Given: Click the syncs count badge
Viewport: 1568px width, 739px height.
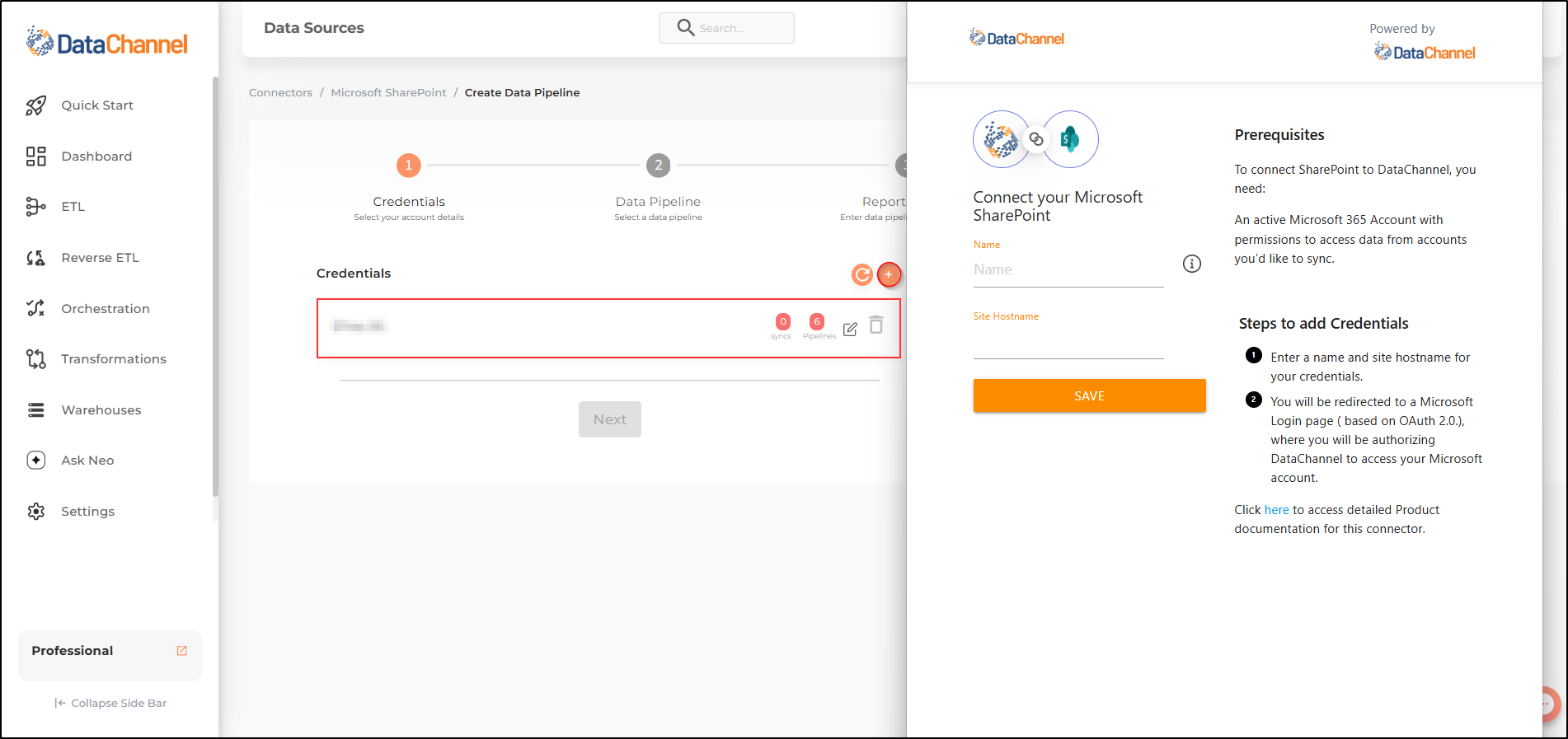Looking at the screenshot, I should 782,322.
